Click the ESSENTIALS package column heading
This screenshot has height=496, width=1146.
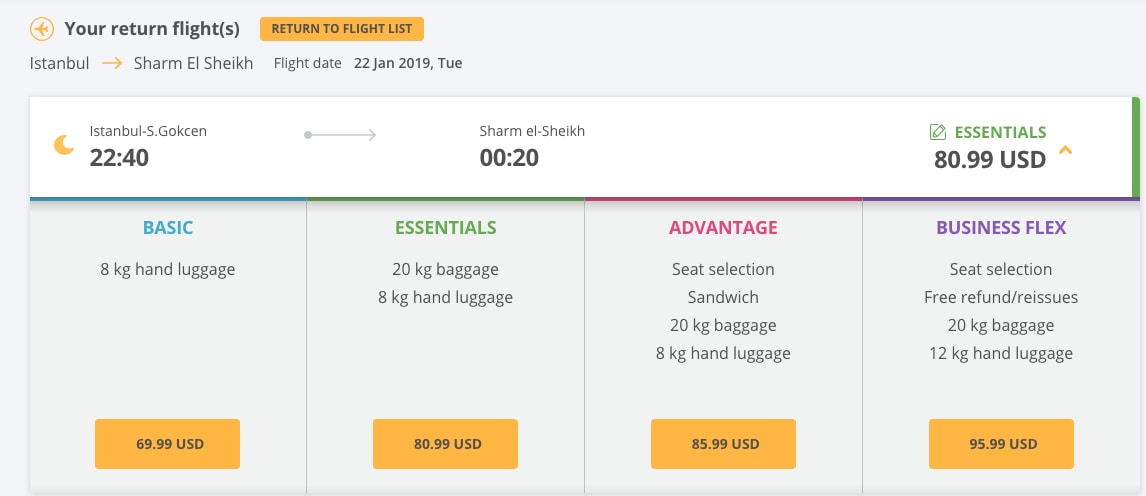click(x=446, y=227)
